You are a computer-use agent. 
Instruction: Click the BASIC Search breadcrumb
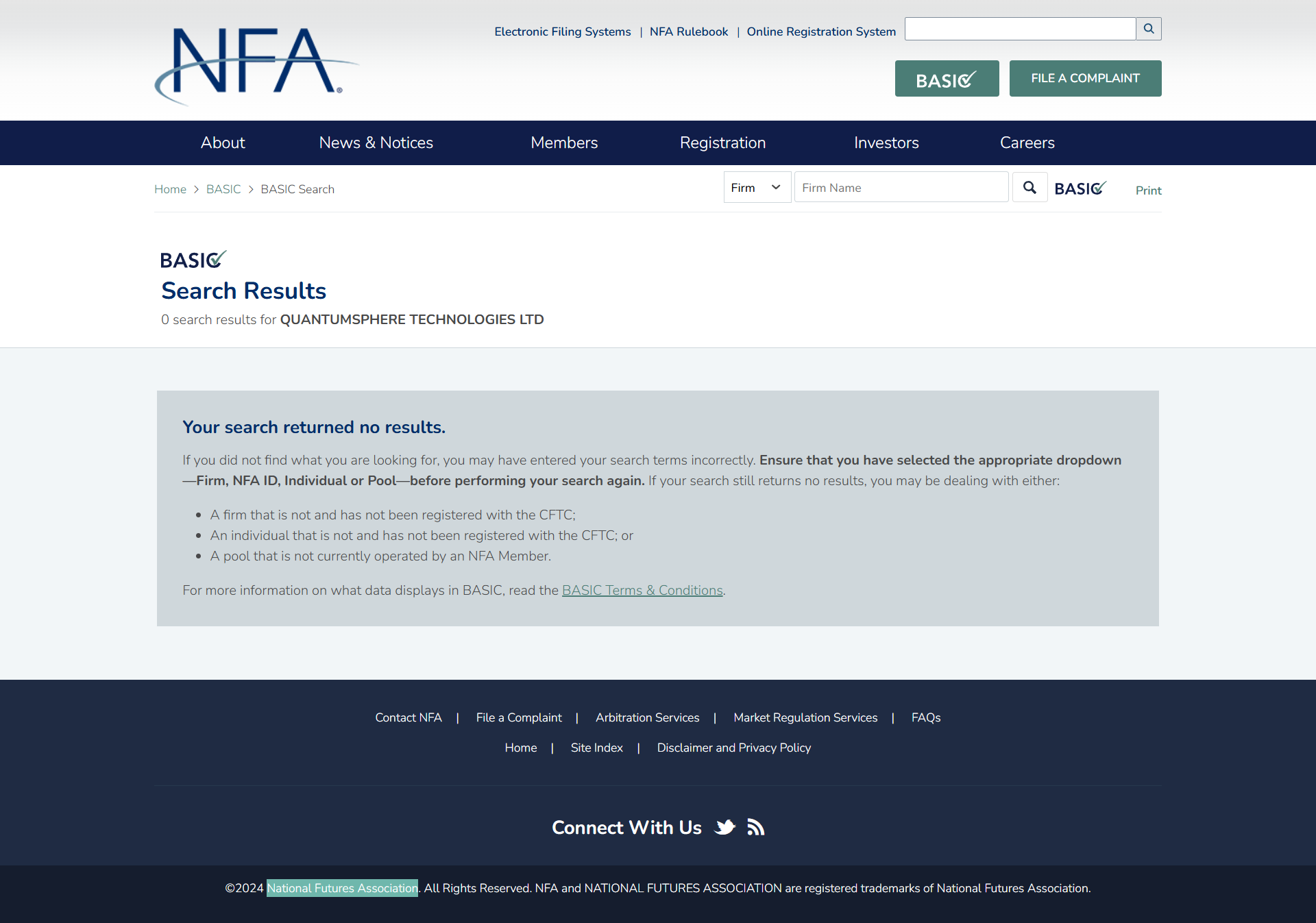(x=297, y=189)
